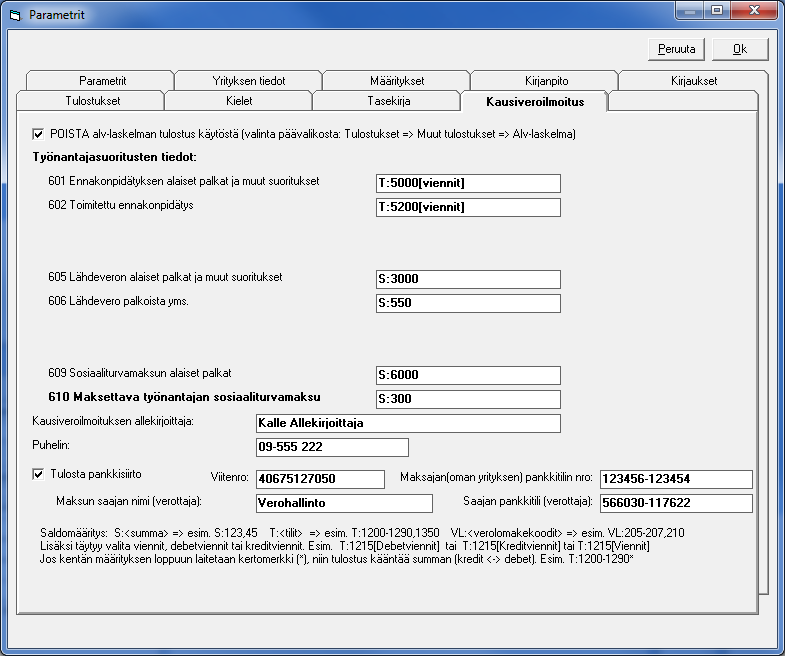785x656 pixels.
Task: Open the Yrityksen tiedot tab
Action: (x=248, y=81)
